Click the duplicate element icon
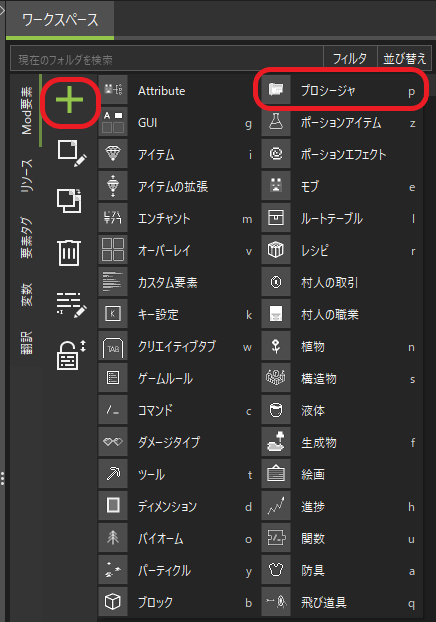Image resolution: width=436 pixels, height=622 pixels. coord(69,201)
